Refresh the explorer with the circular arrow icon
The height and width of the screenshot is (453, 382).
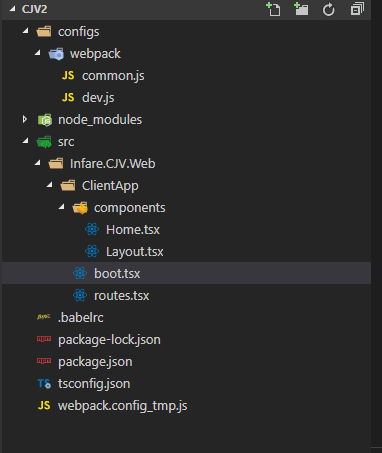point(329,9)
